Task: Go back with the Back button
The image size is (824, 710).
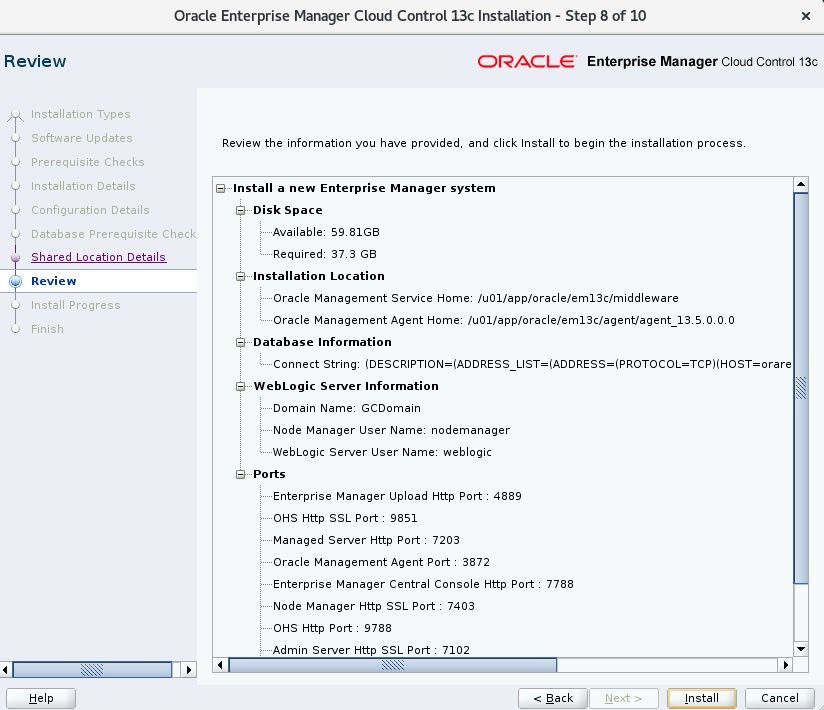Action: [x=553, y=698]
